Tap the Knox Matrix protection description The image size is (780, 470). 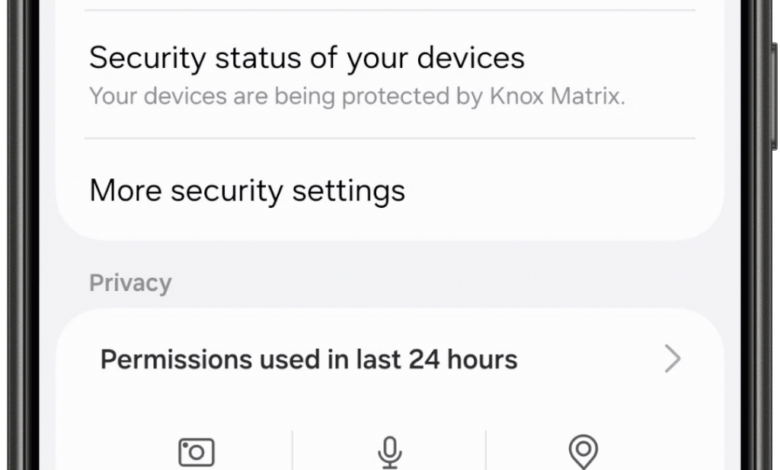tap(356, 96)
